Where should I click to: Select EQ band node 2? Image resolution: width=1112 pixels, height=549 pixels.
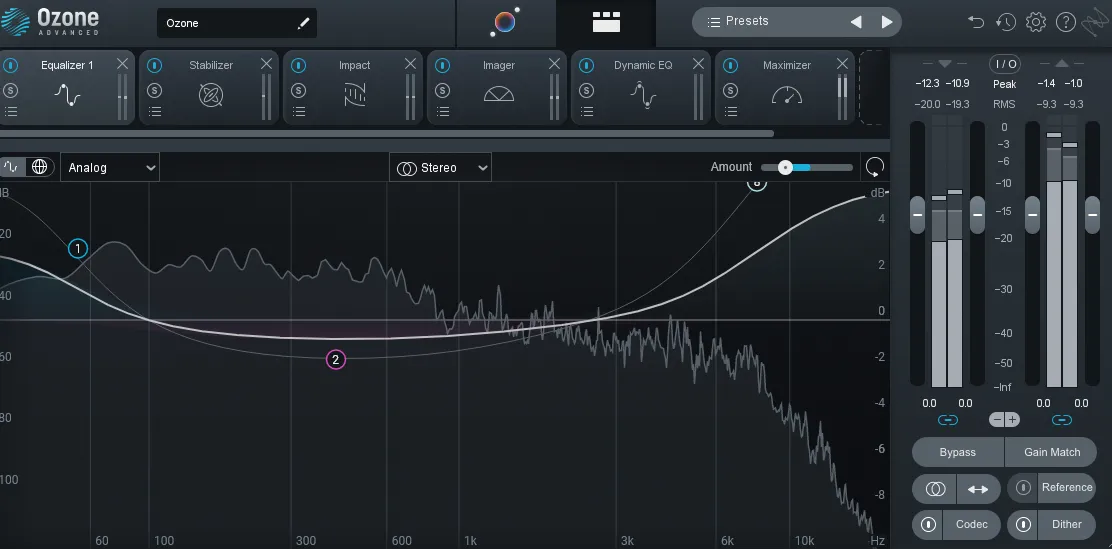coord(335,360)
